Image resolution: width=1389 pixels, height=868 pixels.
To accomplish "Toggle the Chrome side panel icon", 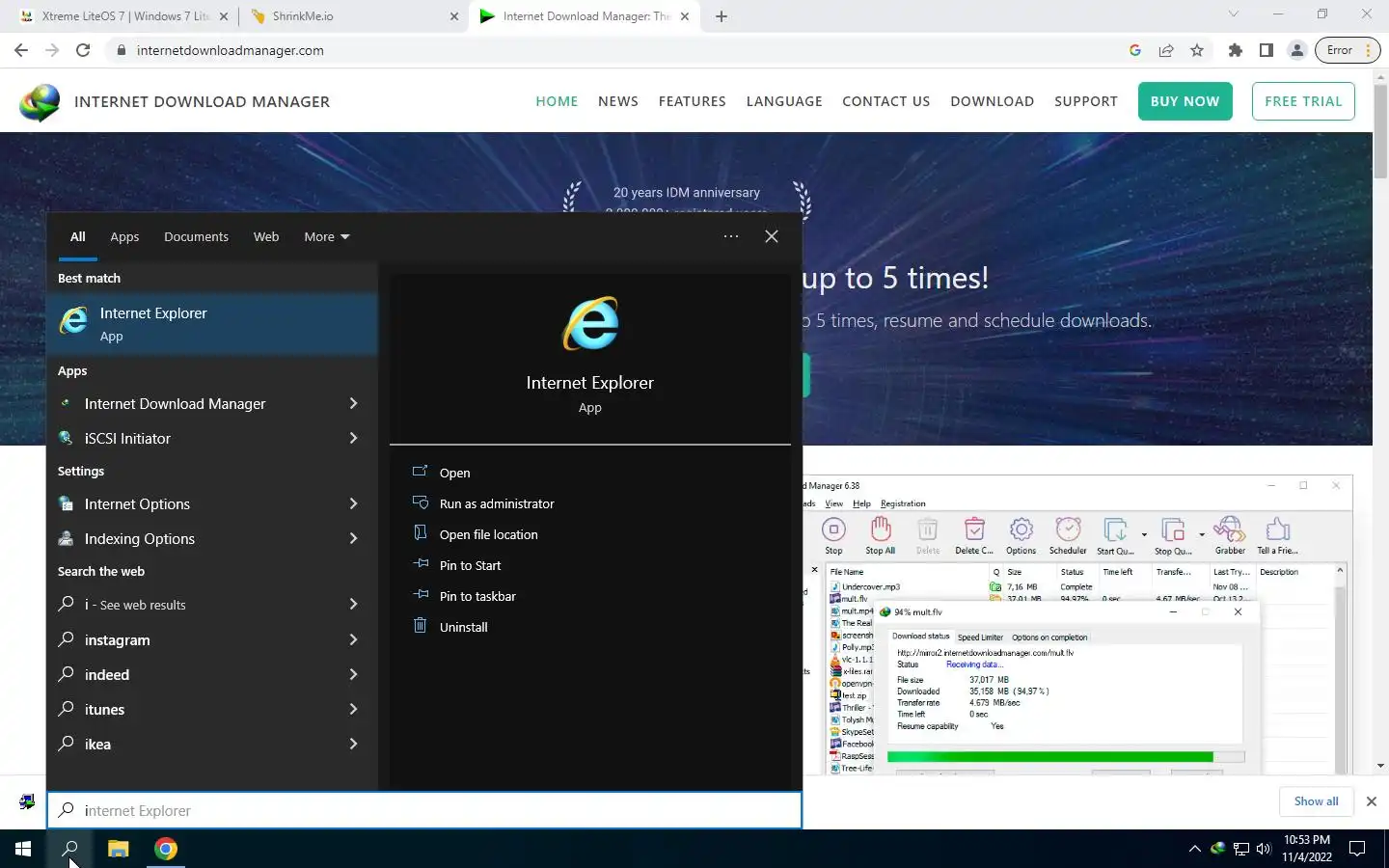I will 1266,50.
